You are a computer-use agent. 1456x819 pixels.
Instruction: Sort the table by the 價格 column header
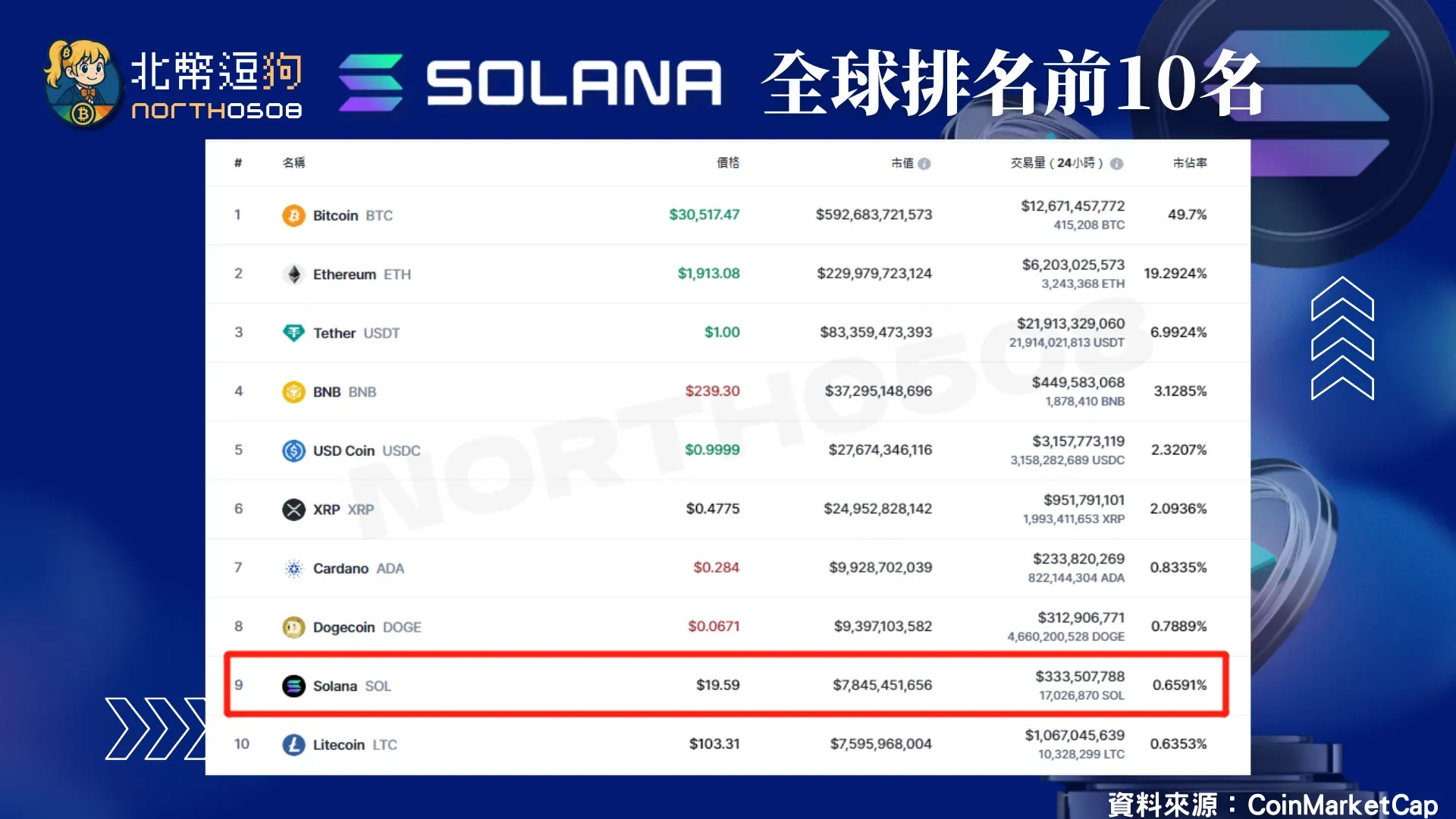click(x=728, y=162)
